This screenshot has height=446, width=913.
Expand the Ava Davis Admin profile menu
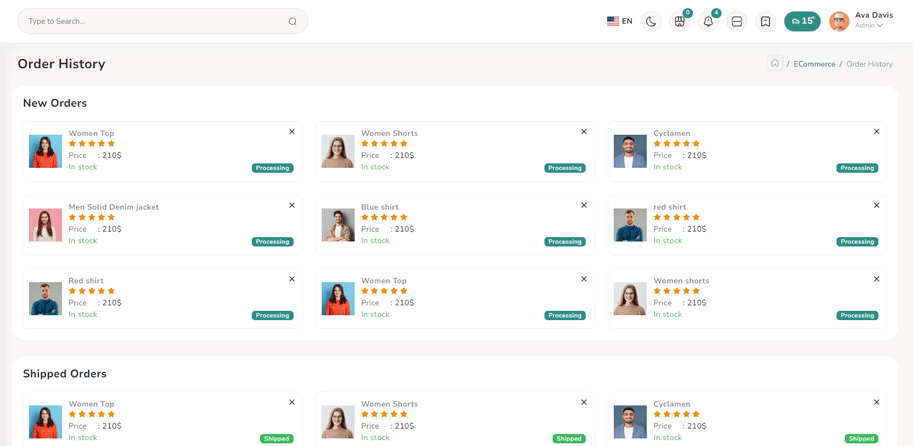pyautogui.click(x=872, y=21)
